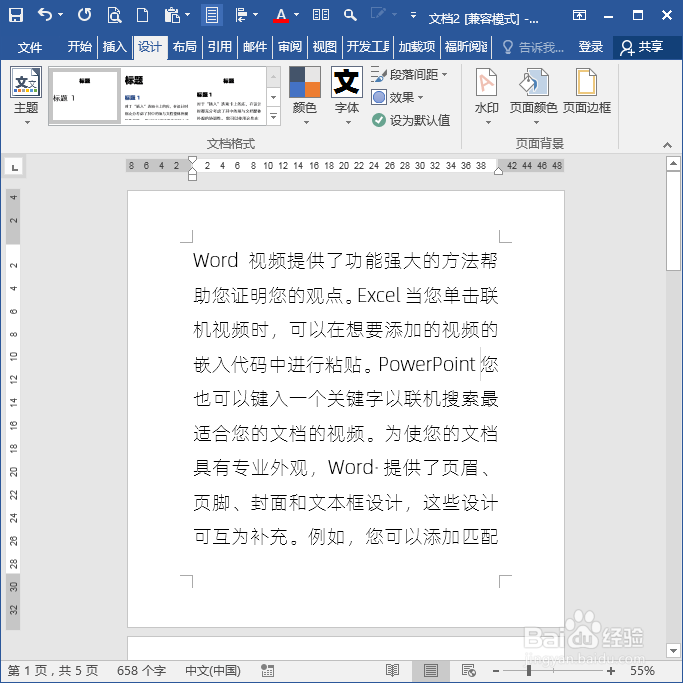
Task: Click the 登录 sign-in link
Action: (591, 47)
